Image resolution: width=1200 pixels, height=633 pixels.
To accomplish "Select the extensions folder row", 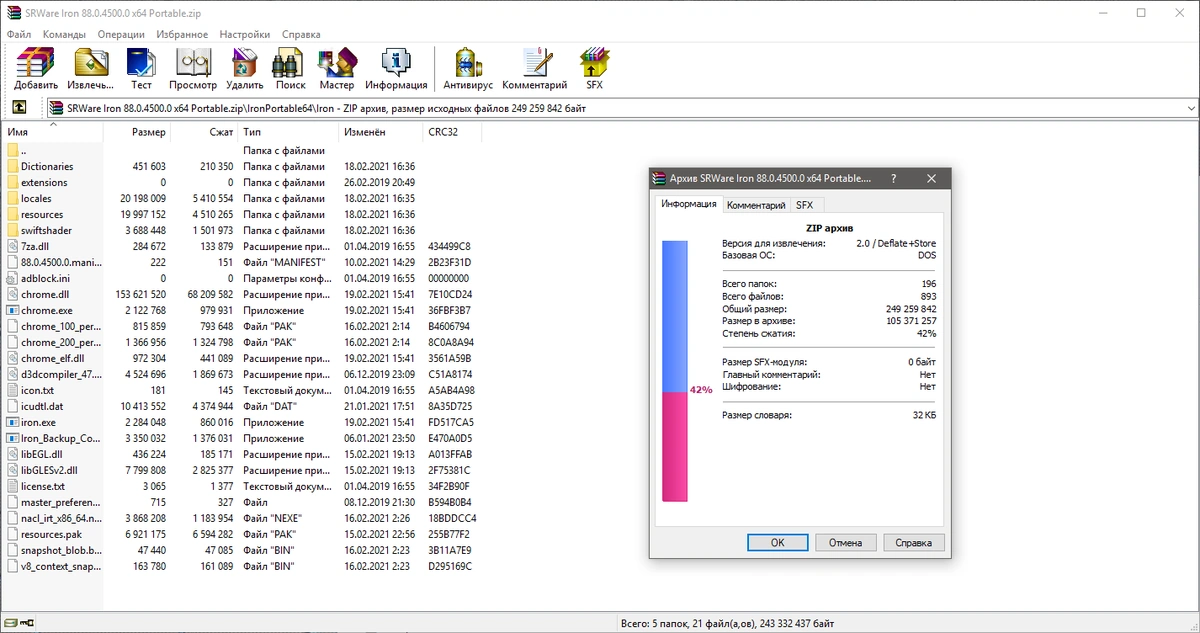I will (x=242, y=183).
